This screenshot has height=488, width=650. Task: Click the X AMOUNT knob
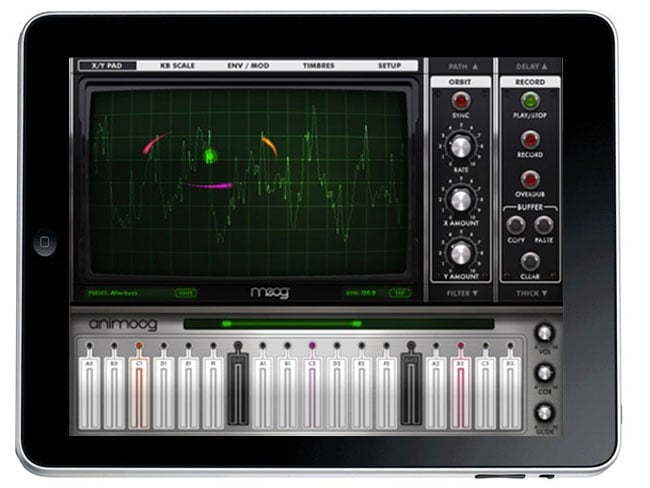[x=461, y=200]
